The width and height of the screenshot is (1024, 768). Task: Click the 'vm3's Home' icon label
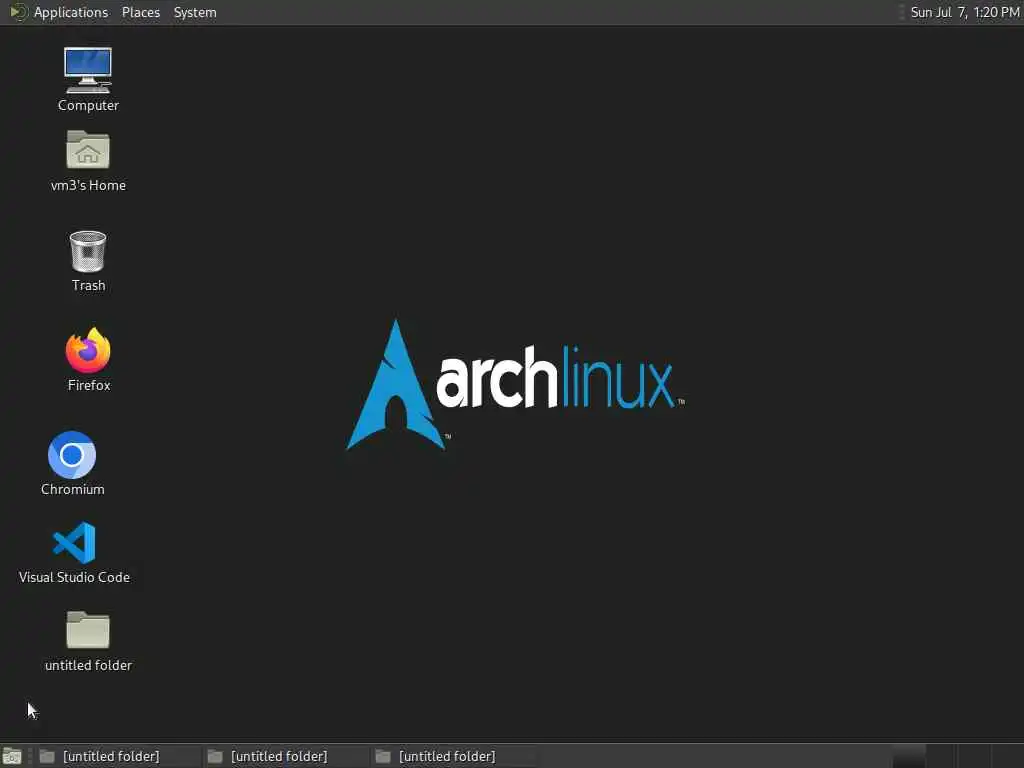point(88,185)
